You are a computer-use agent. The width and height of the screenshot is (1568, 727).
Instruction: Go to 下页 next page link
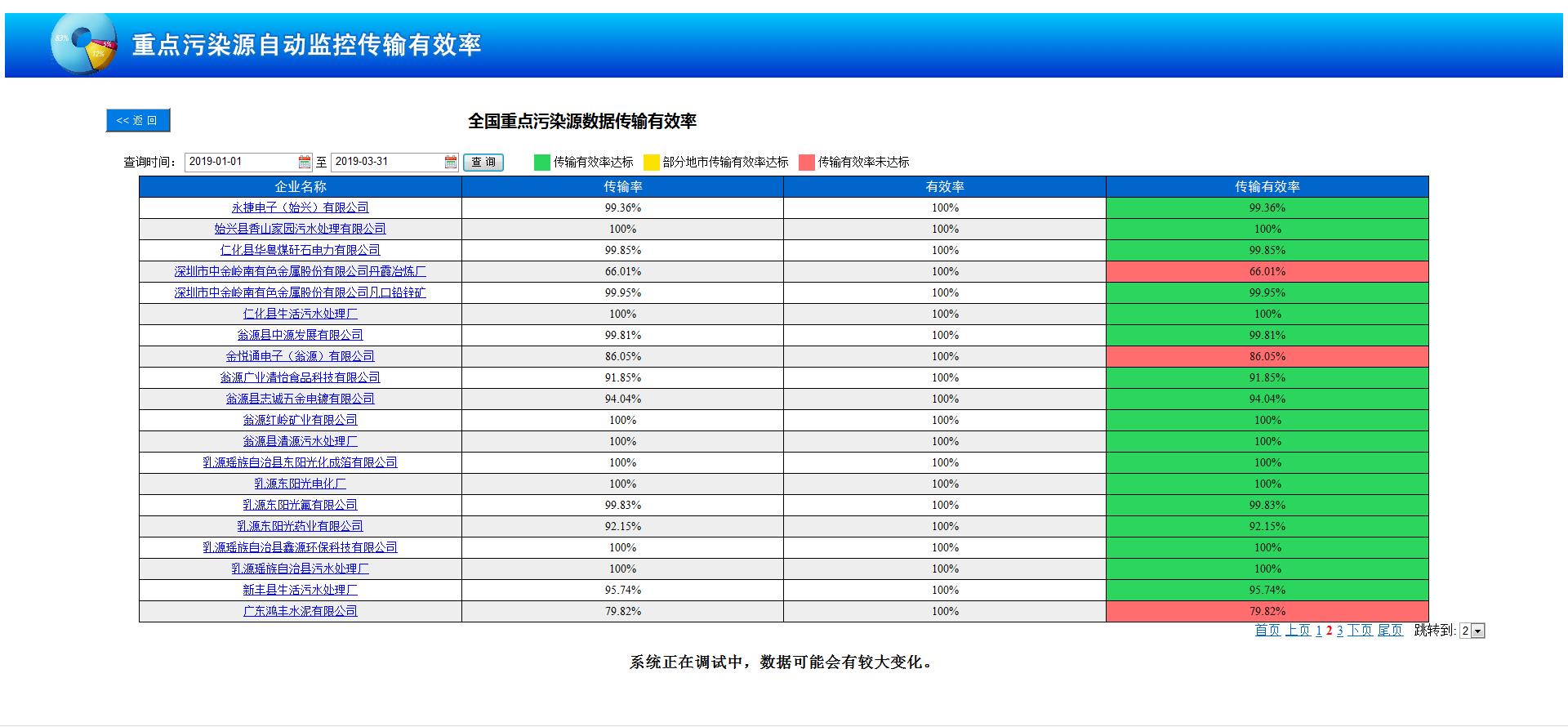click(1360, 631)
